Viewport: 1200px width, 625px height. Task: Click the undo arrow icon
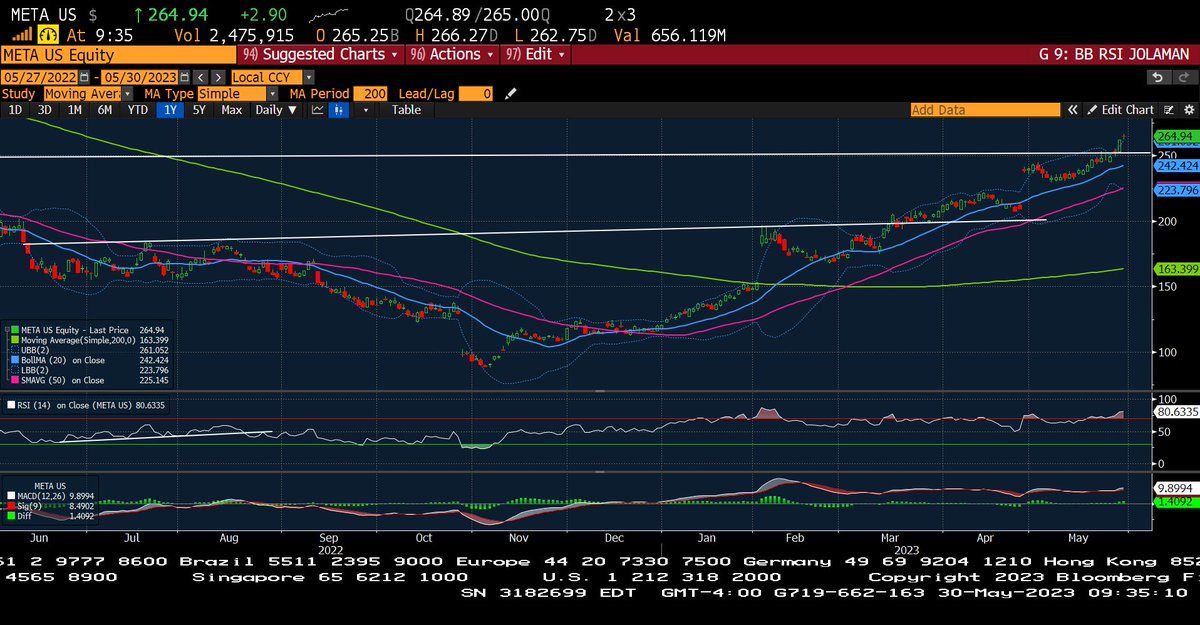[x=1158, y=77]
